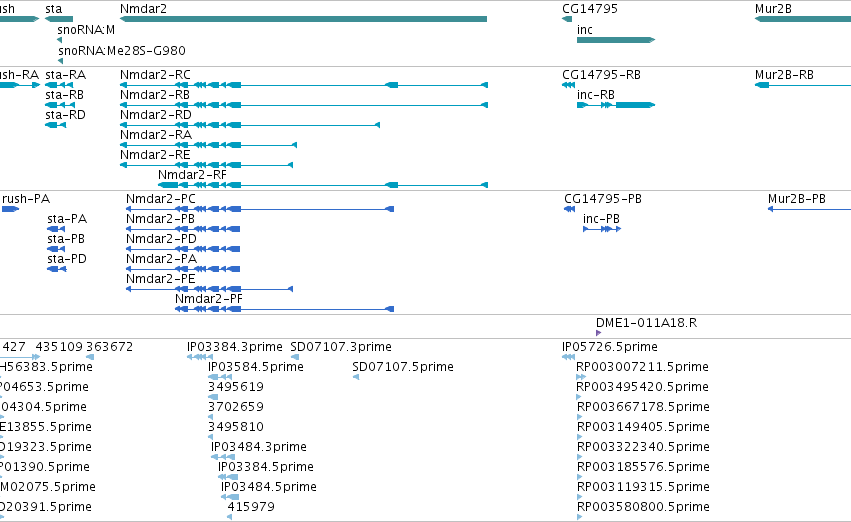Select the CG14795-PB protein label
The height and width of the screenshot is (522, 851).
pyautogui.click(x=603, y=199)
